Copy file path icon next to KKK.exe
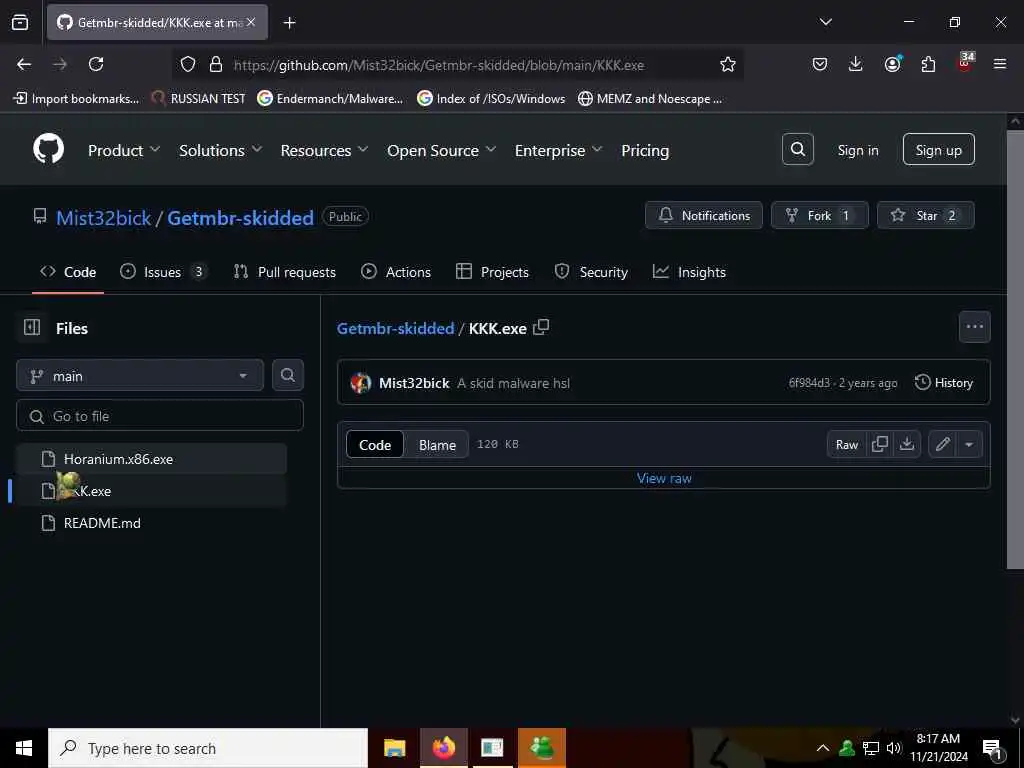 [x=541, y=327]
